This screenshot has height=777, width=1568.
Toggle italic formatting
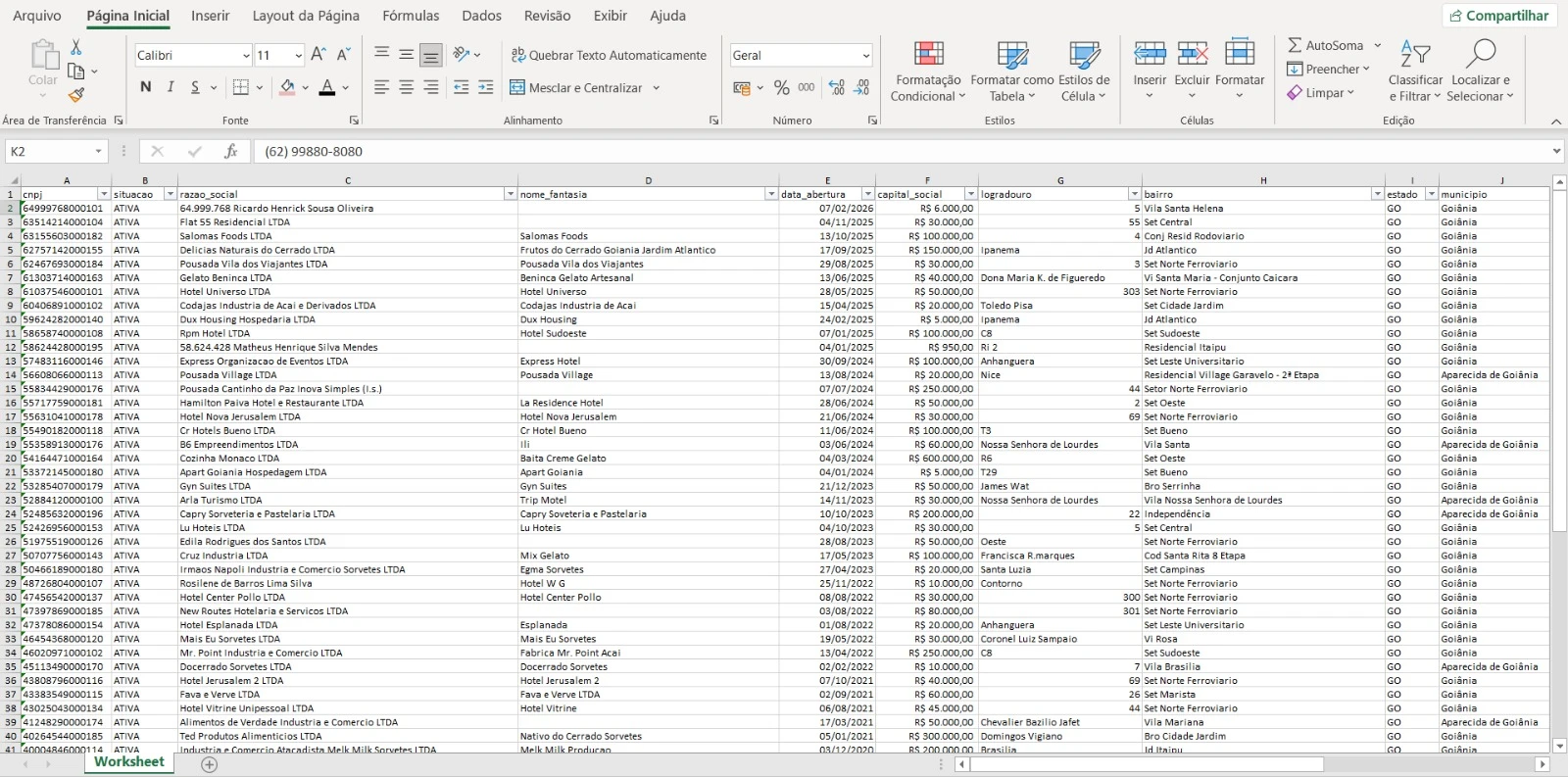coord(171,87)
